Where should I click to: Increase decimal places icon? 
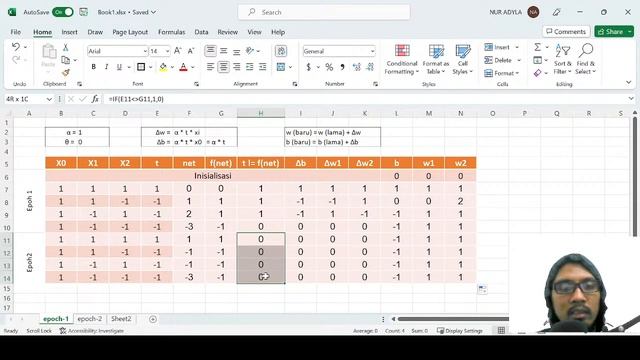point(357,67)
